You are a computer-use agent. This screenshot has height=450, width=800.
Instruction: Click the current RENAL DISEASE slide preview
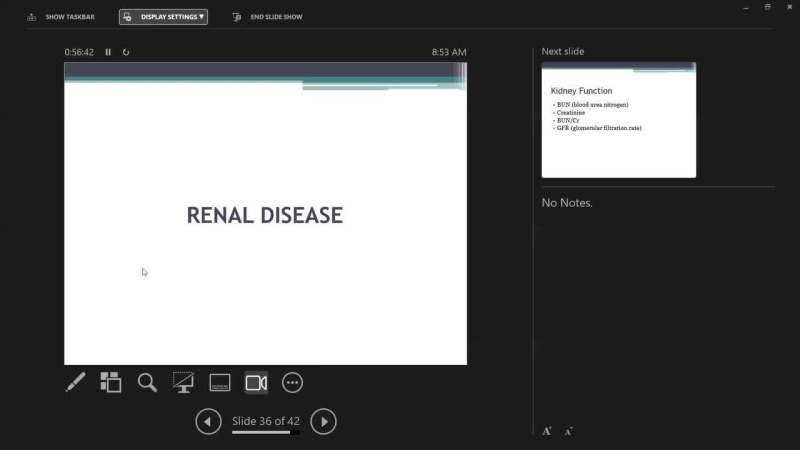[x=265, y=214]
